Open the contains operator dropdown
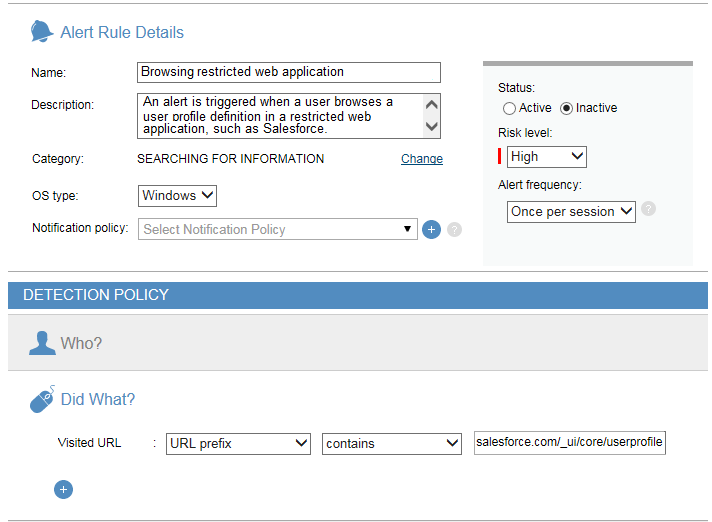Viewport: 712px width, 522px height. (x=391, y=443)
